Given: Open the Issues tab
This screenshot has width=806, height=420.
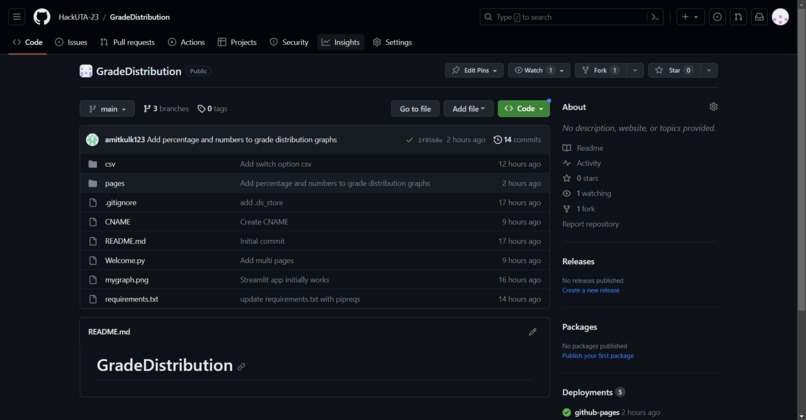Looking at the screenshot, I should click(71, 42).
